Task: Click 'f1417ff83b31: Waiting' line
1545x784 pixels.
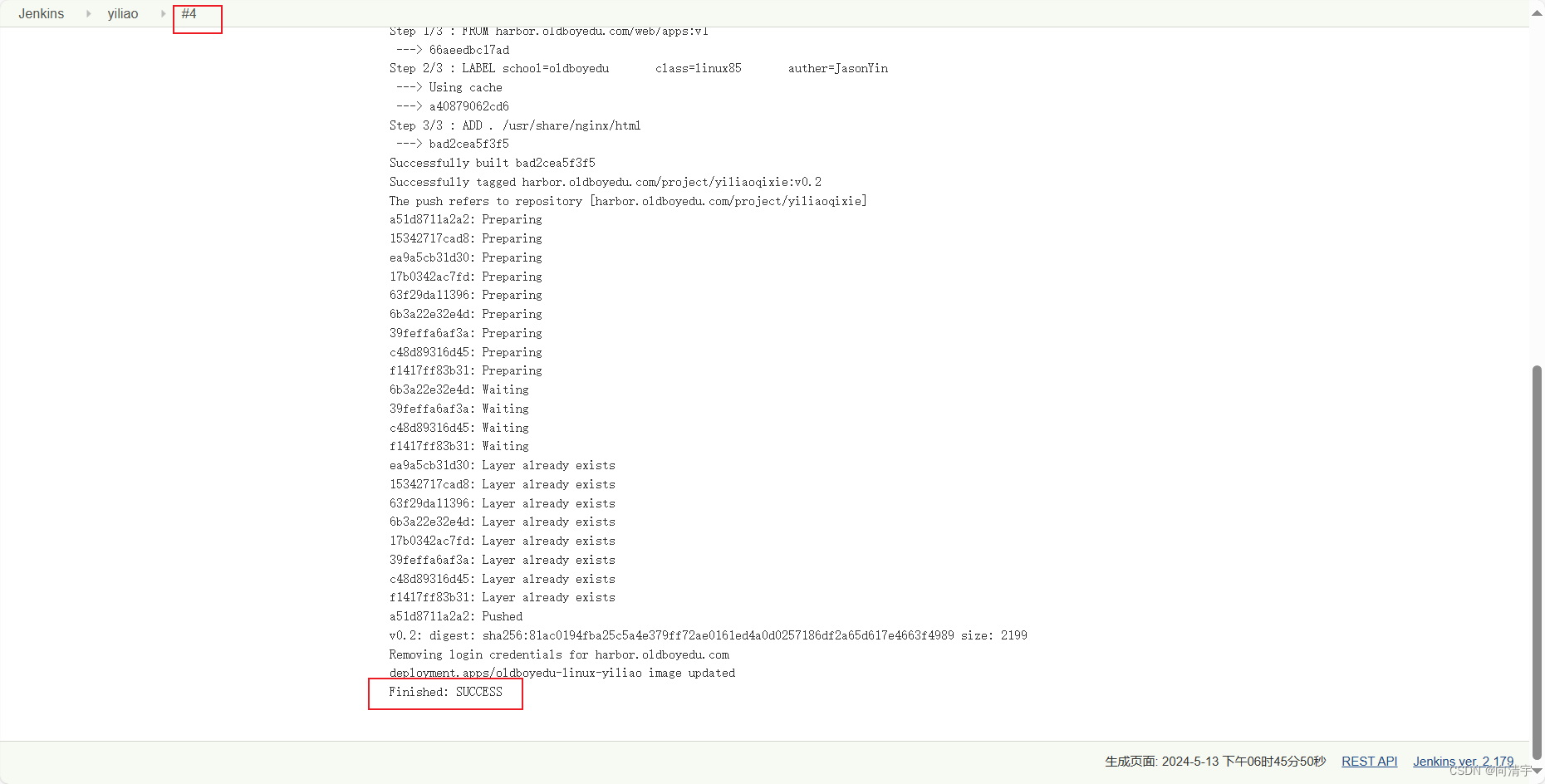Action: (459, 446)
